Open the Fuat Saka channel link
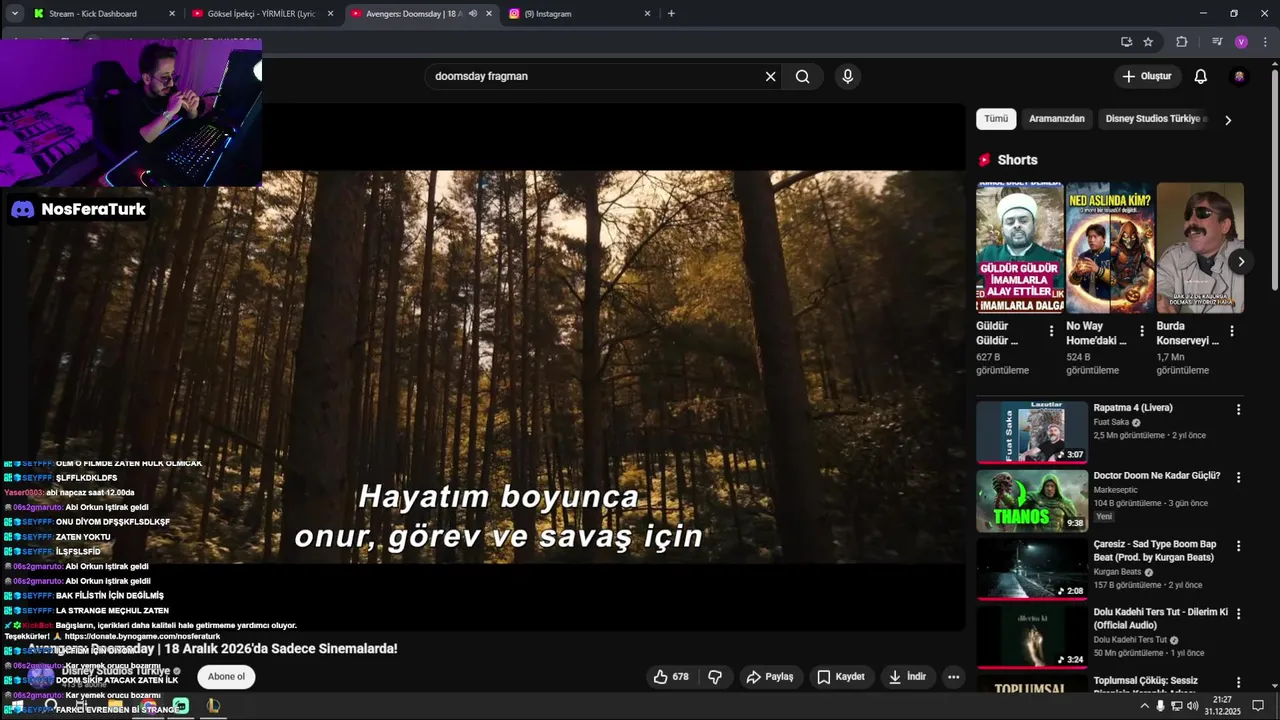This screenshot has width=1280, height=720. click(1111, 423)
